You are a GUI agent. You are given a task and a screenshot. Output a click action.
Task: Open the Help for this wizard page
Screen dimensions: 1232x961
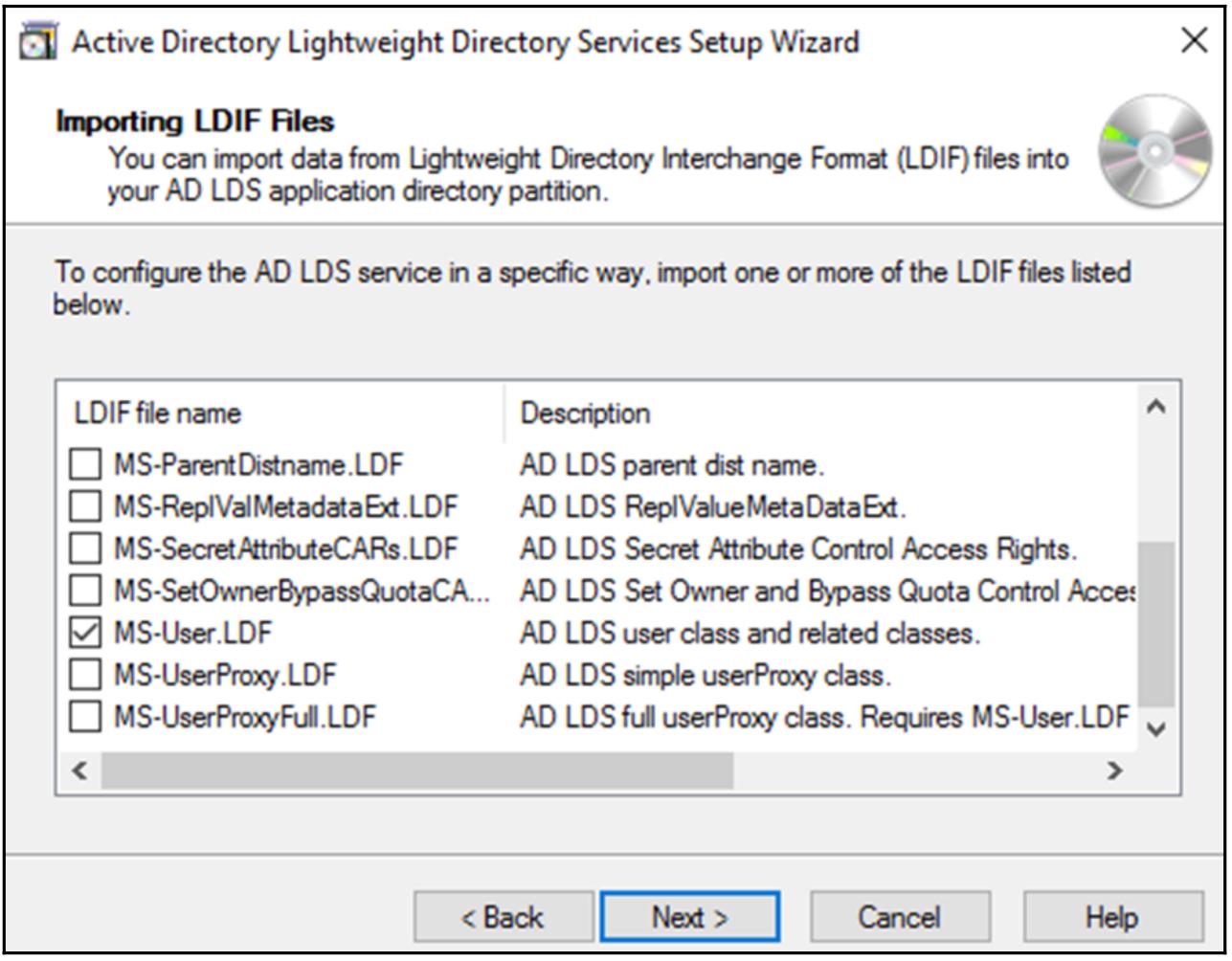tap(1112, 917)
